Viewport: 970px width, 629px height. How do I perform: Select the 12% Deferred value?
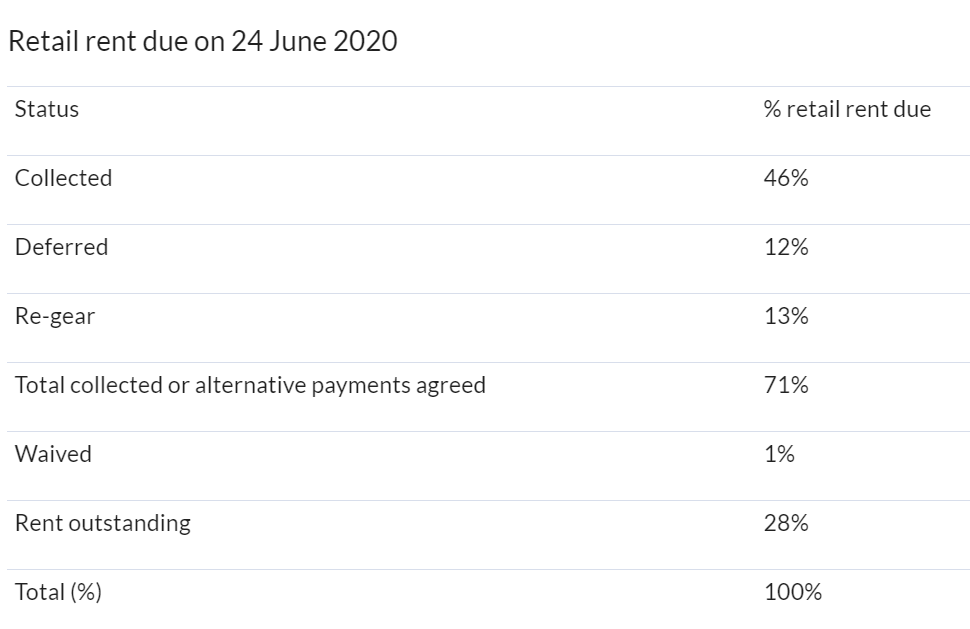tap(786, 247)
